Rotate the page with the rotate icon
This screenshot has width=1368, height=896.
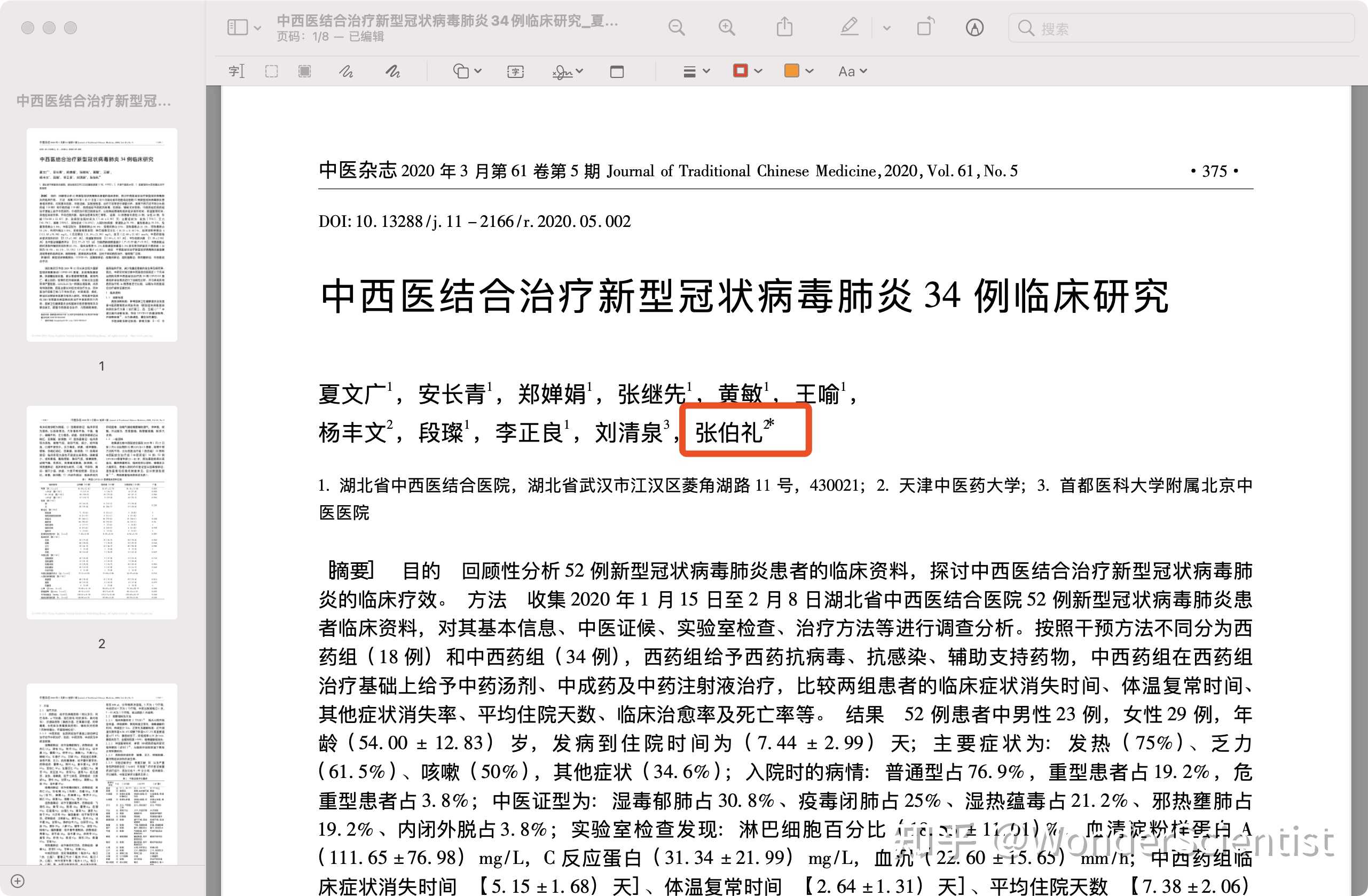click(925, 27)
